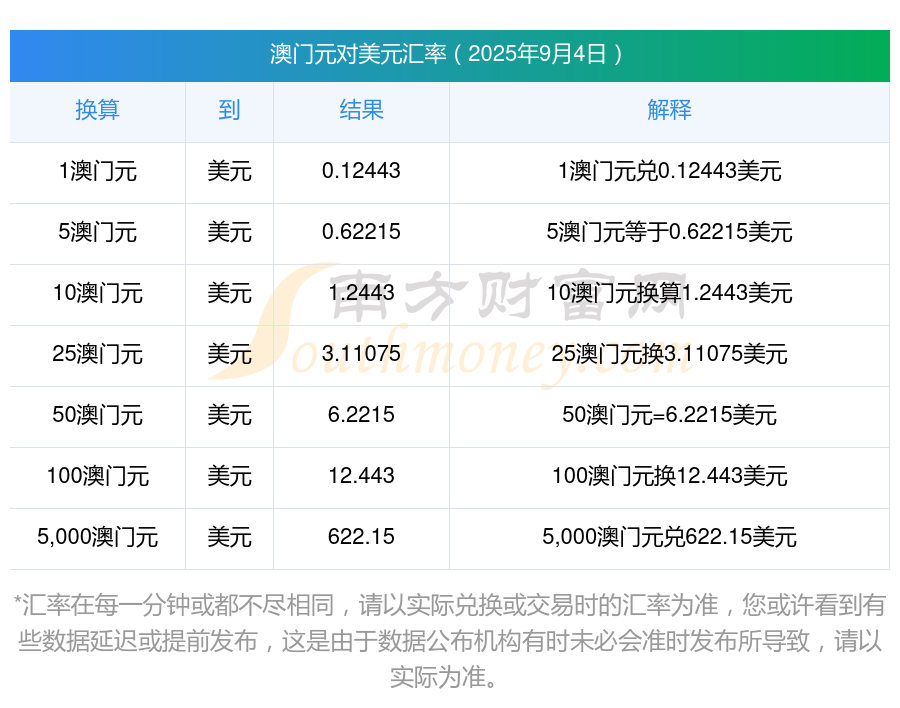
Task: Click the footnote disclaimer starting with *汇率在每一分钟
Action: [450, 641]
